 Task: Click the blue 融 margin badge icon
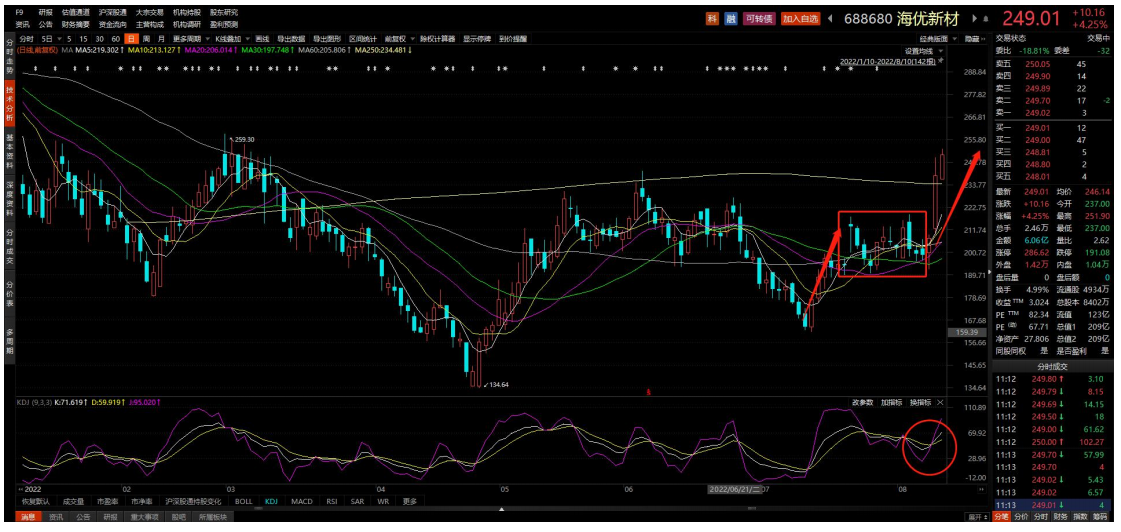pyautogui.click(x=731, y=18)
